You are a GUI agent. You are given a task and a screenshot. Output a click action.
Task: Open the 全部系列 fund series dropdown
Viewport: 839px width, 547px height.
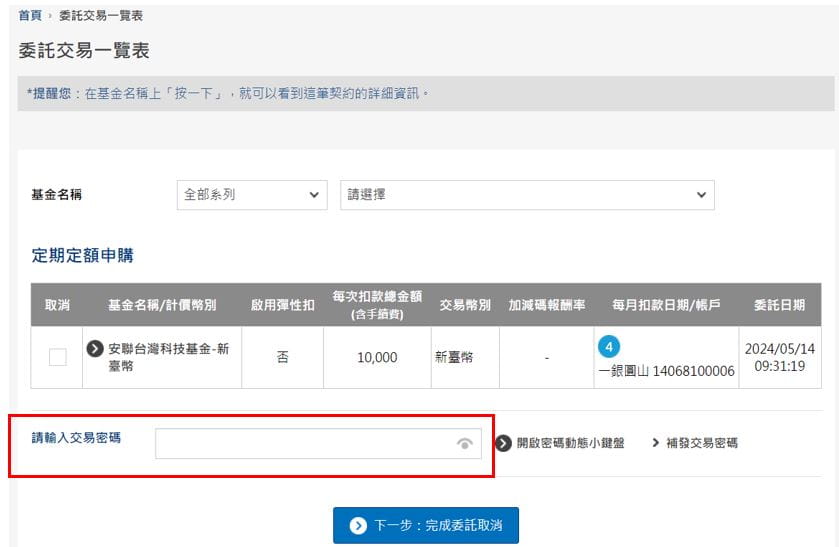(x=251, y=195)
